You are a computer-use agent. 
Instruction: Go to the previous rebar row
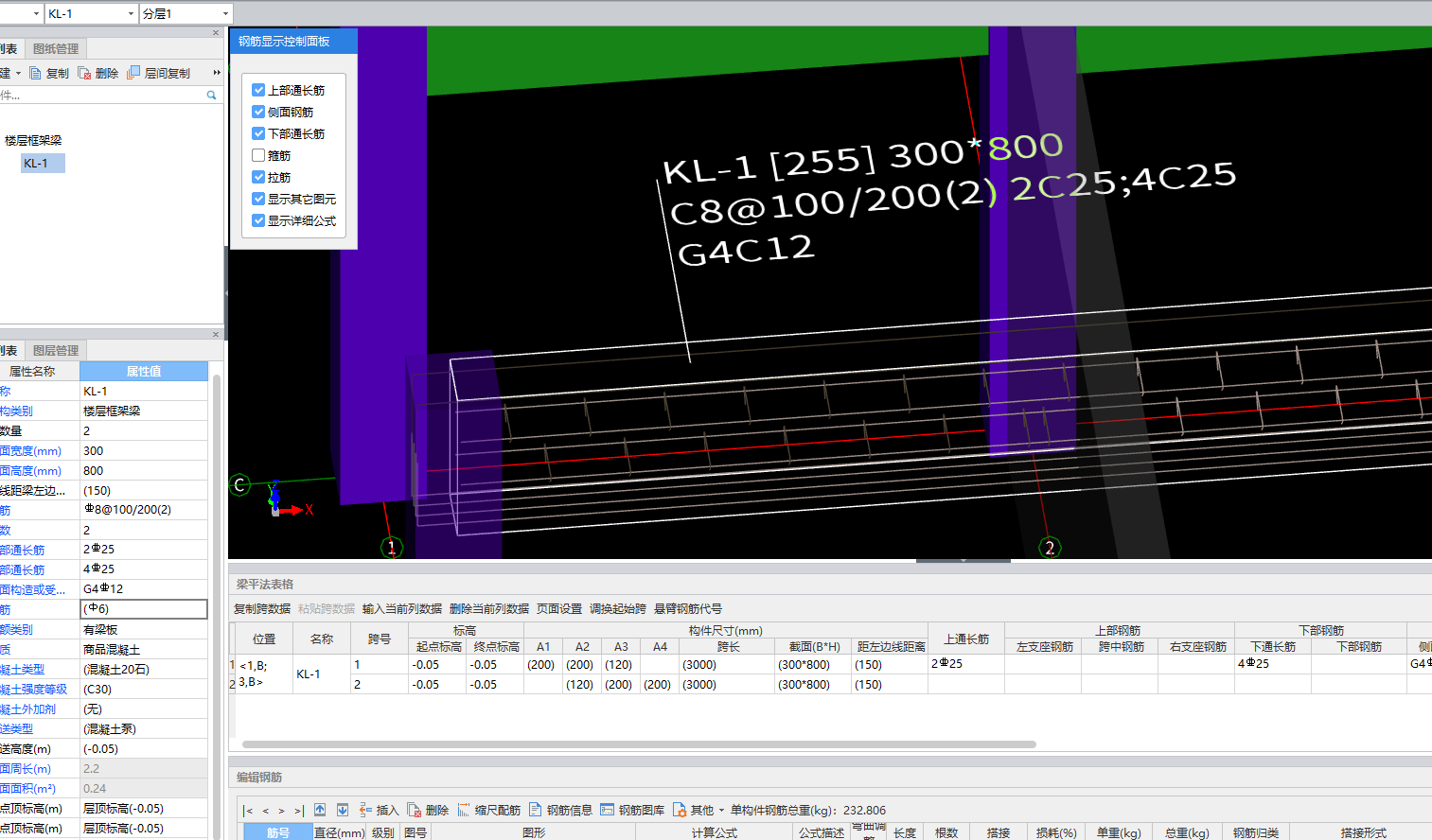click(x=266, y=811)
